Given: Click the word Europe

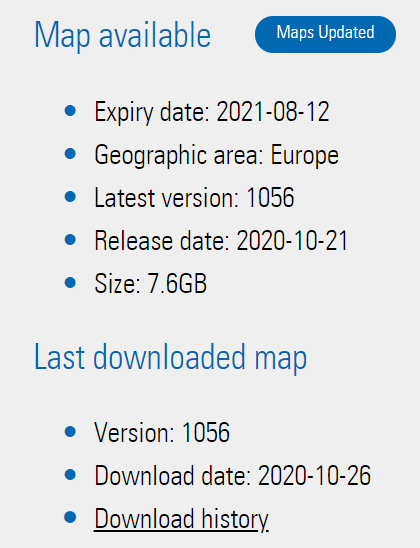Looking at the screenshot, I should [305, 155].
